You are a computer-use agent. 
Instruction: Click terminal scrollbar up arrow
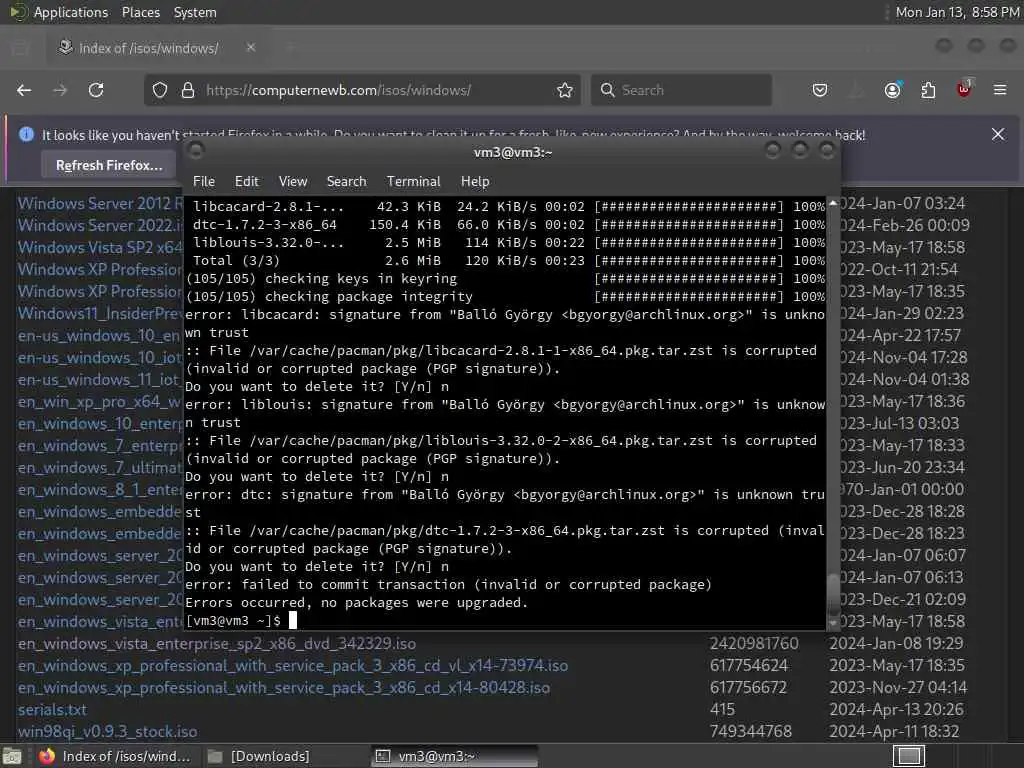click(x=833, y=204)
